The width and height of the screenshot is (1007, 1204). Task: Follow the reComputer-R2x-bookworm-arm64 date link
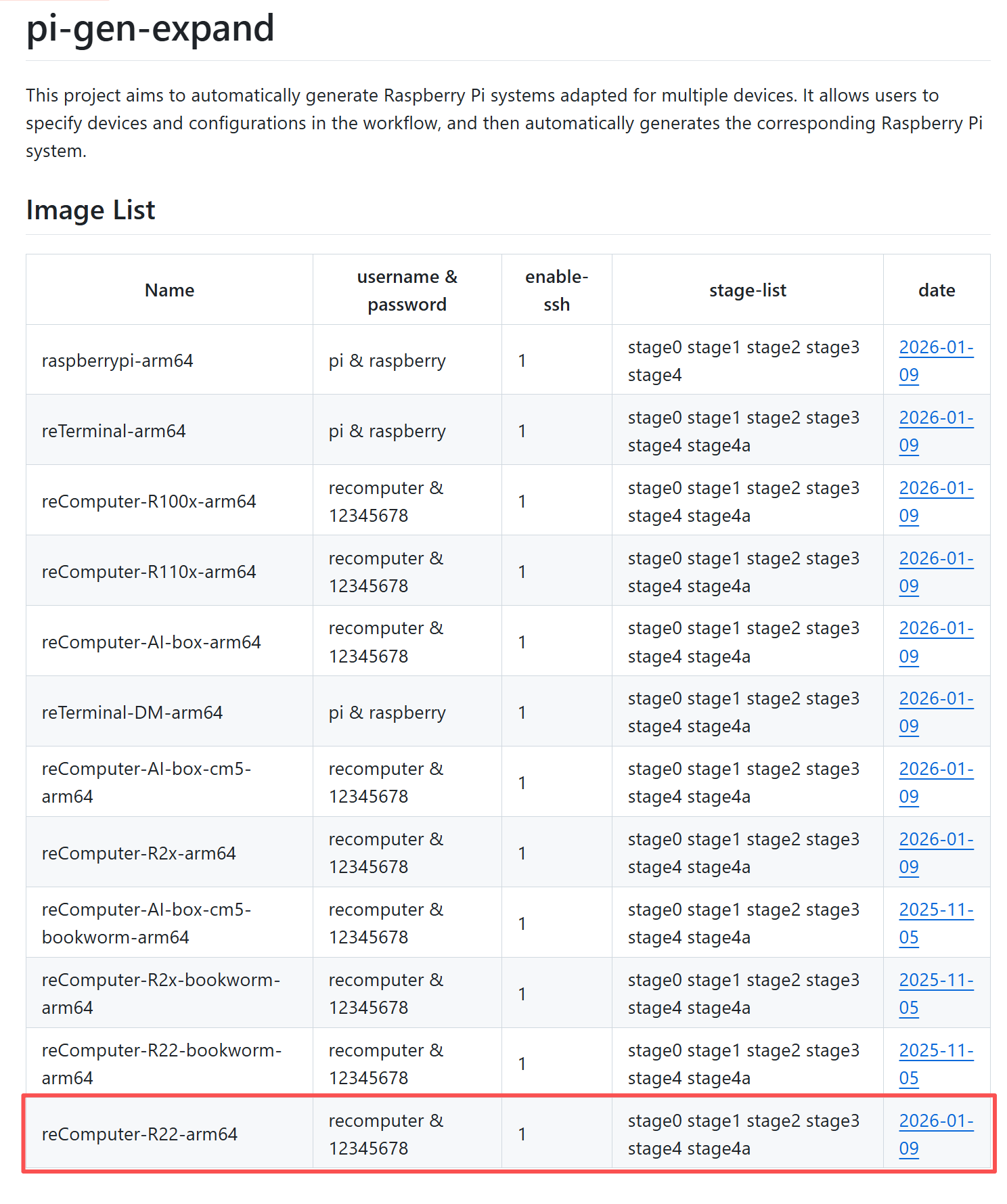pos(935,981)
